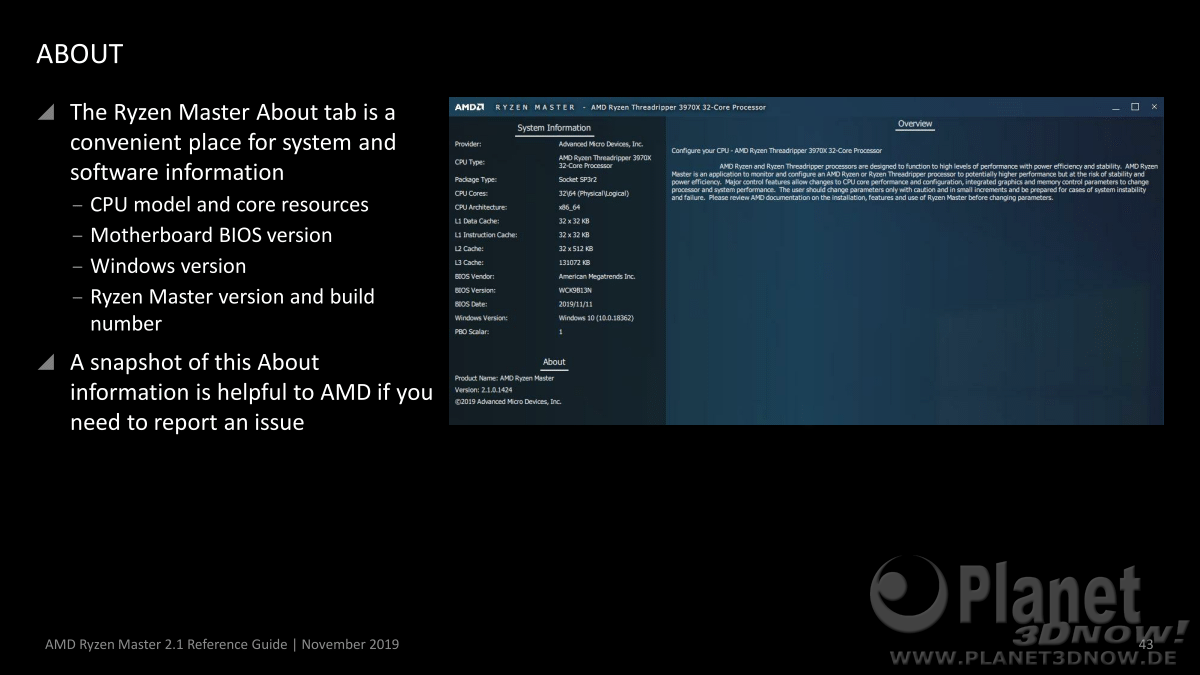The width and height of the screenshot is (1200, 675).
Task: Click the 'About' section heading in Ryzen Master
Action: tap(554, 362)
